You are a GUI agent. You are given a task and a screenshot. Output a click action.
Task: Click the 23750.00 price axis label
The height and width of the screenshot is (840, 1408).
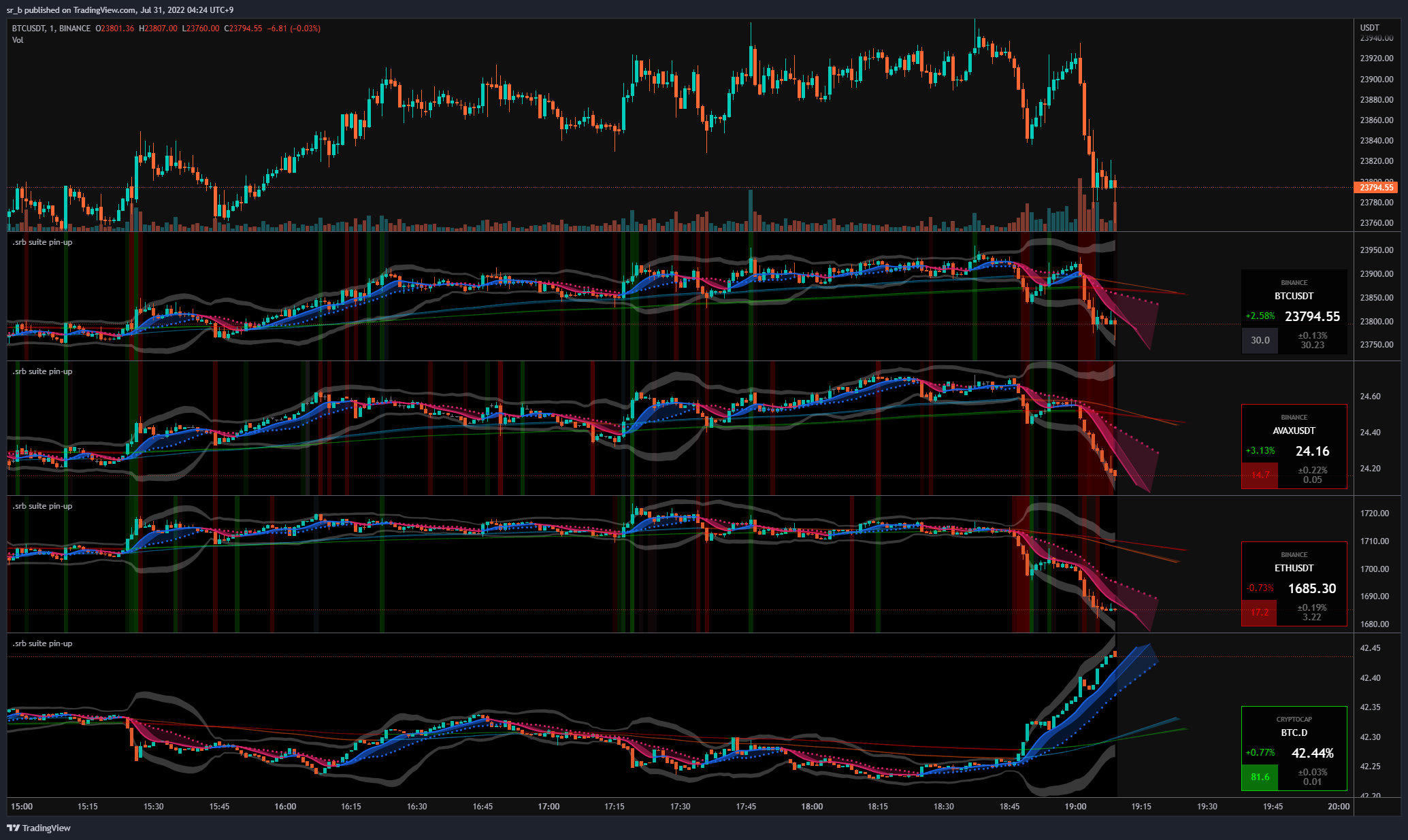[x=1377, y=345]
